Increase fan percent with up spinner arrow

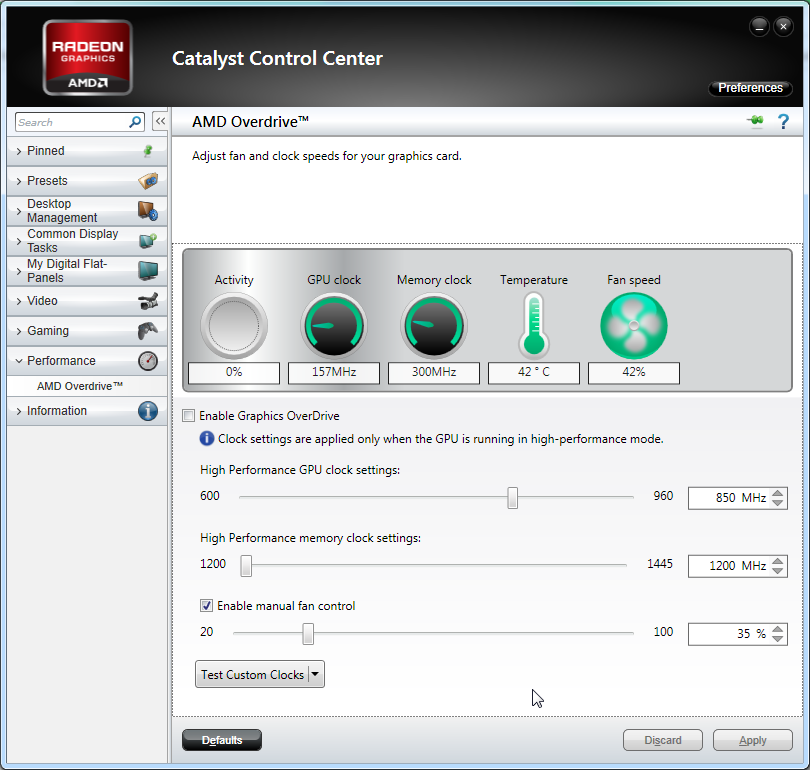click(x=777, y=629)
